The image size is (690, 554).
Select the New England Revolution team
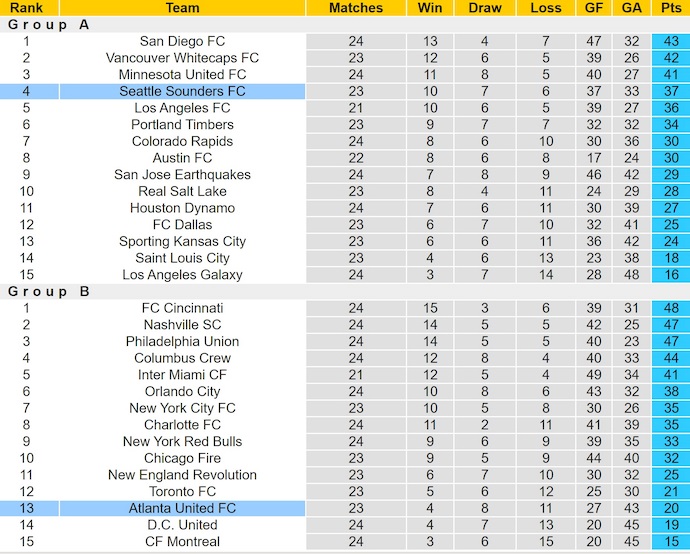pos(182,475)
